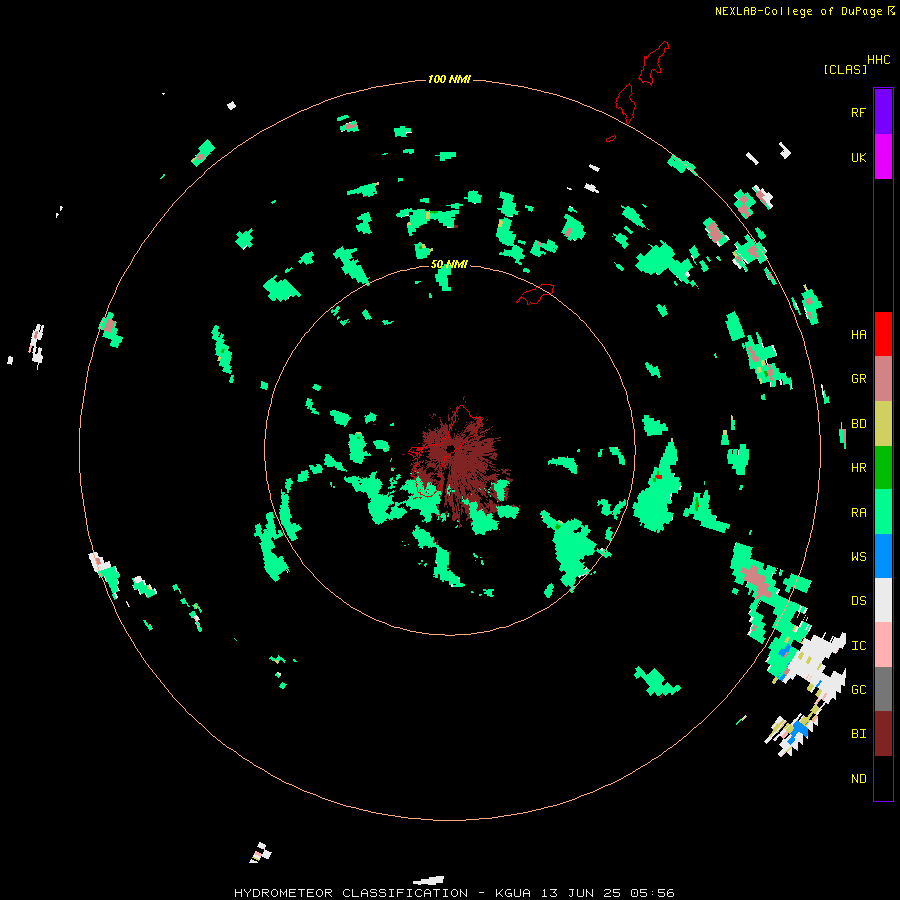The height and width of the screenshot is (900, 900).
Task: Pick the RA rain green swatch
Action: 883,512
